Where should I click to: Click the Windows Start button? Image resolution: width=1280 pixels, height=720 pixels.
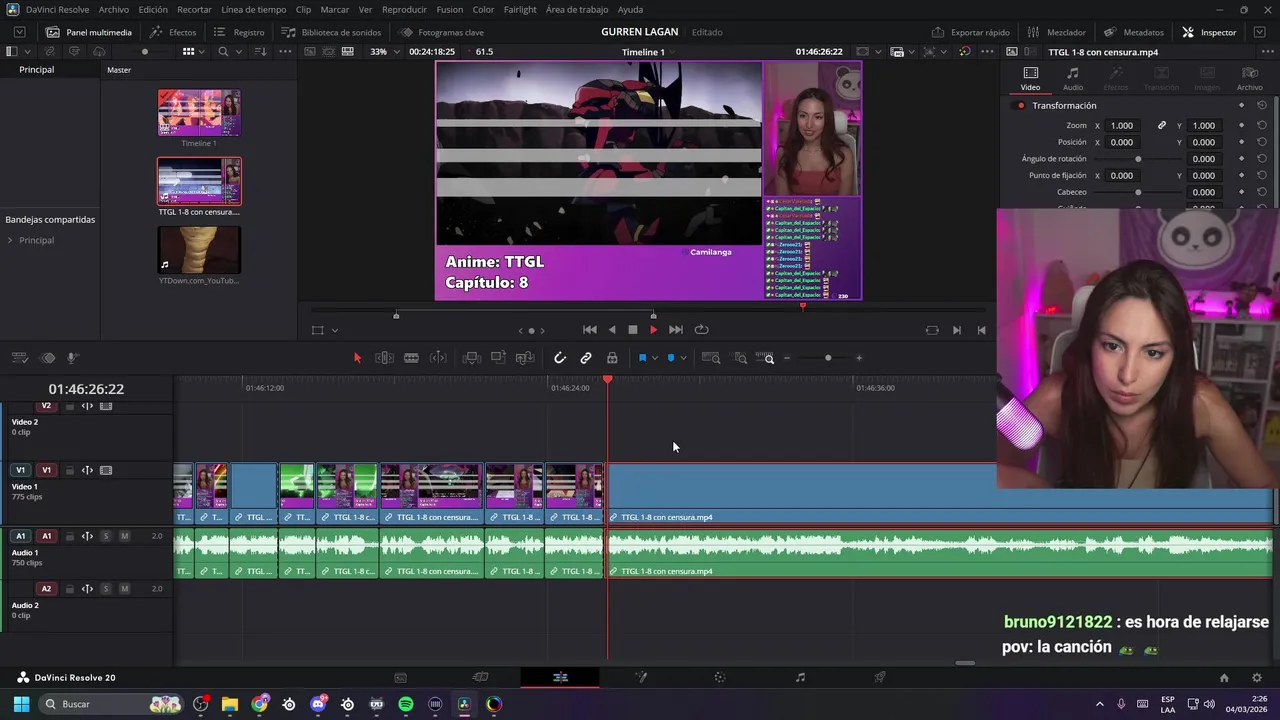(x=21, y=704)
